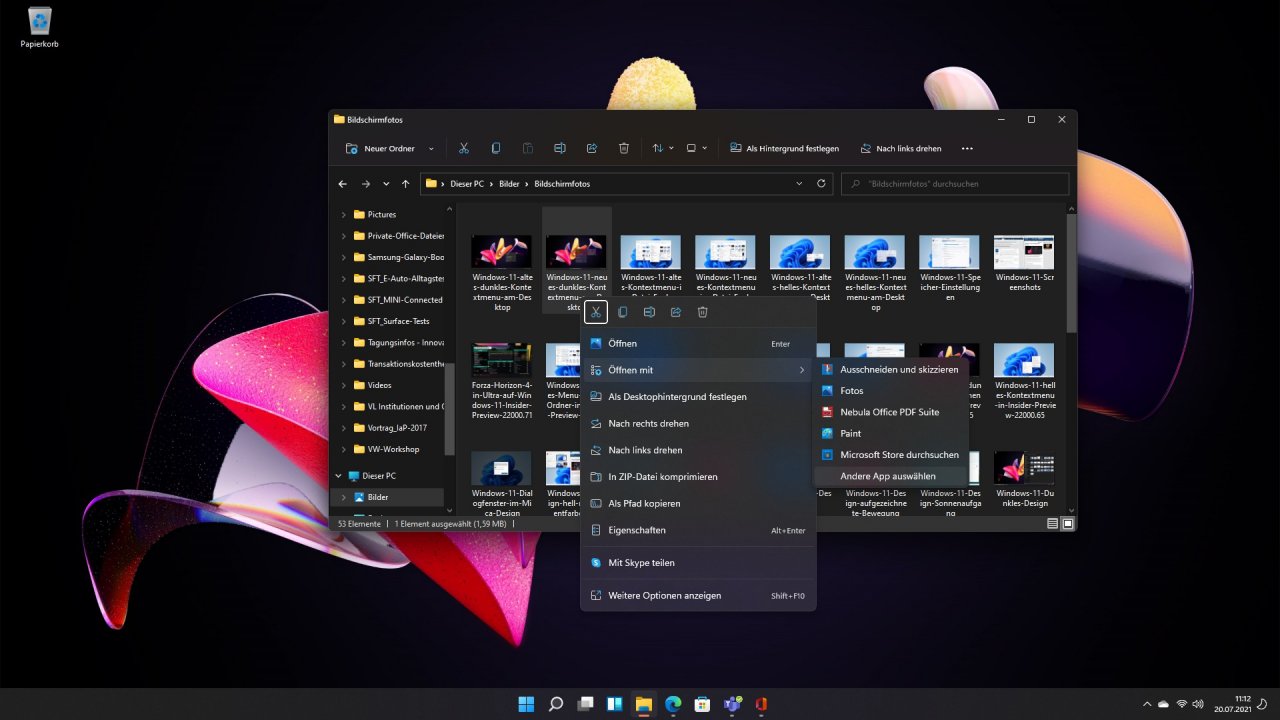Go back with the left arrow

[x=343, y=184]
